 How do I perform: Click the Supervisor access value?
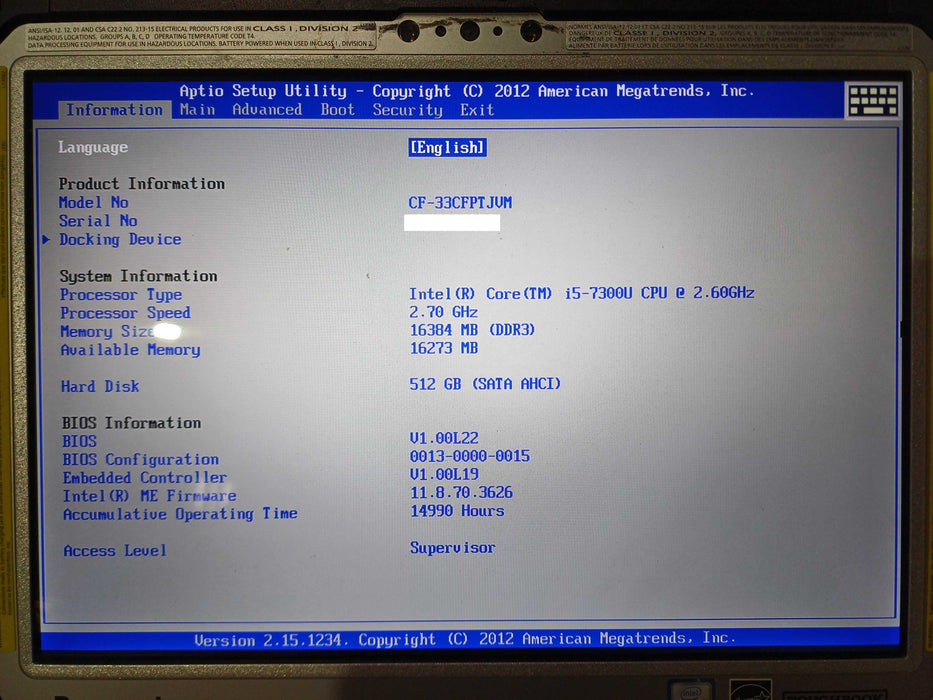coord(452,548)
